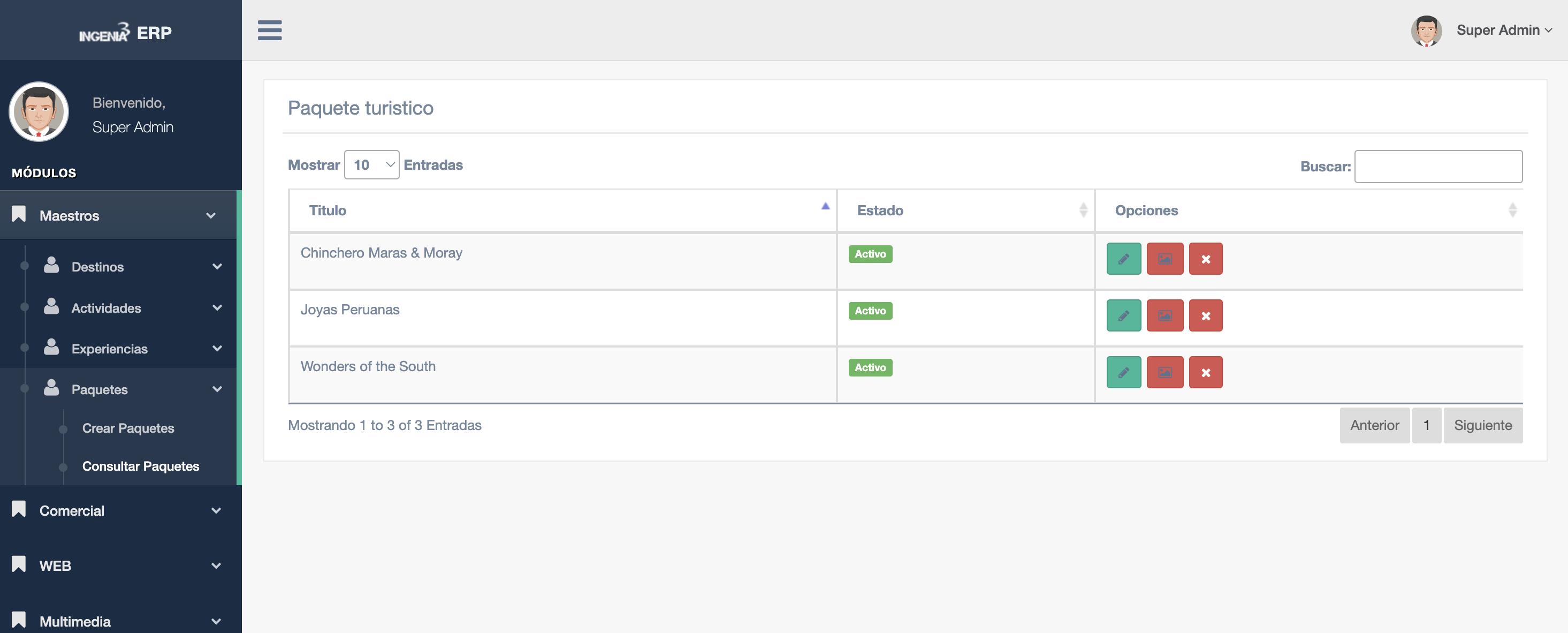Open image button for Chinchero Maras & Moray
This screenshot has width=1568, height=633.
click(1164, 259)
